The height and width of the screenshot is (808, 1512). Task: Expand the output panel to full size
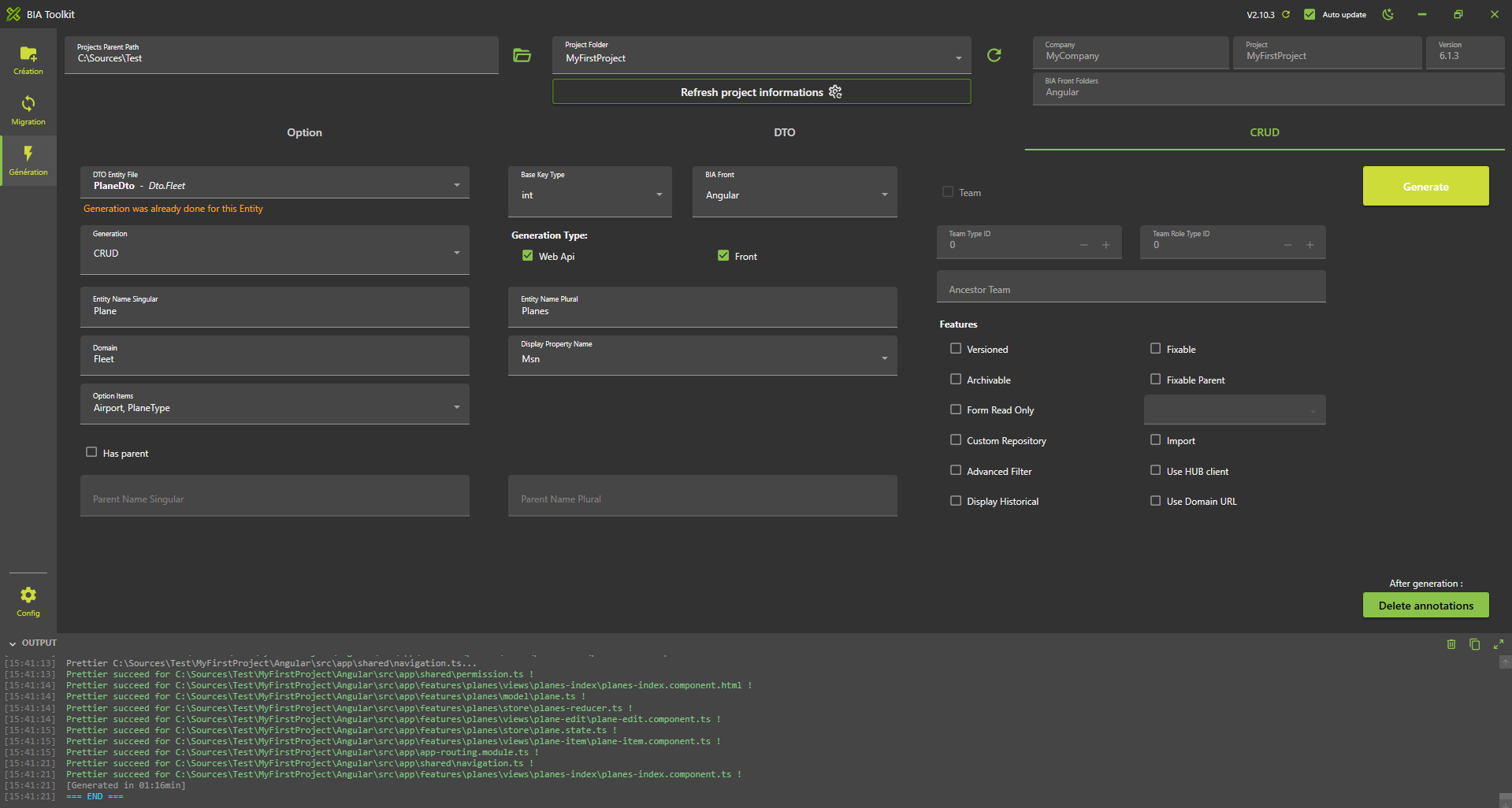1499,644
